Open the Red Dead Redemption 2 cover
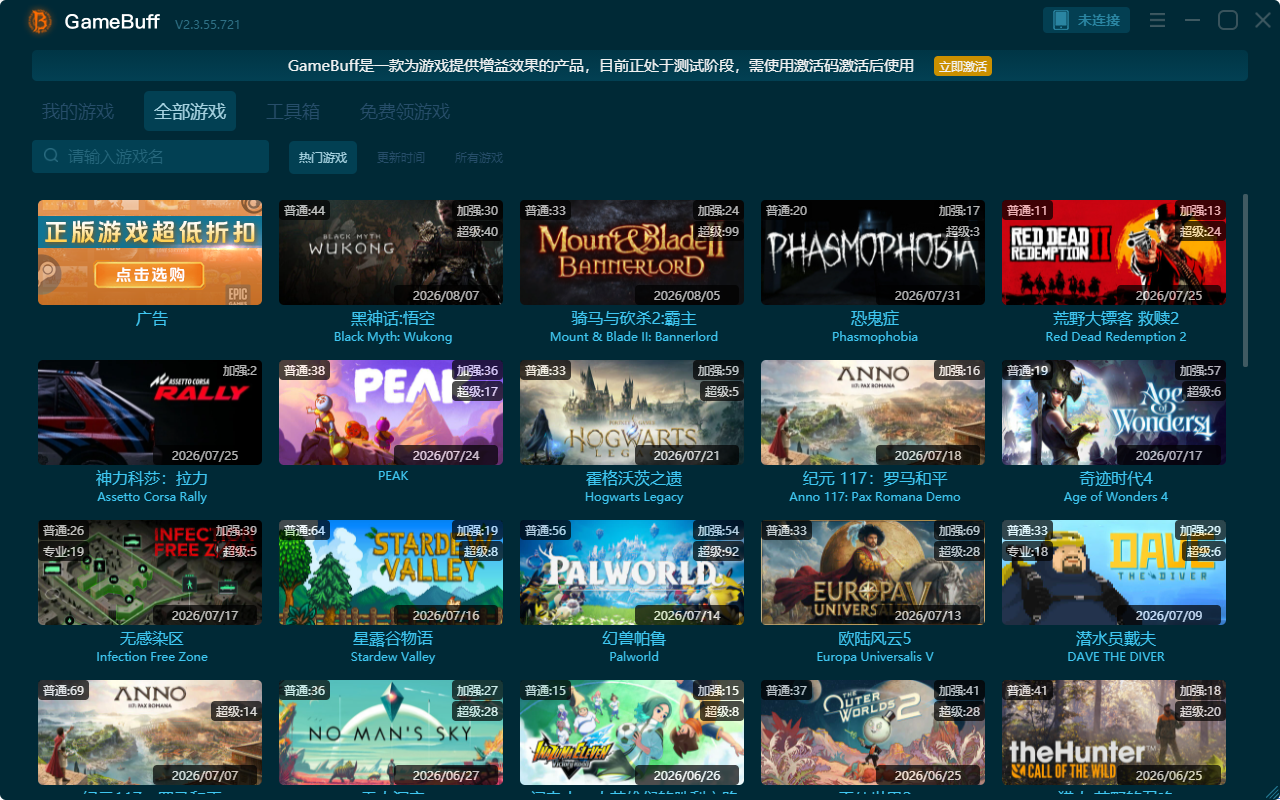 coord(1114,252)
